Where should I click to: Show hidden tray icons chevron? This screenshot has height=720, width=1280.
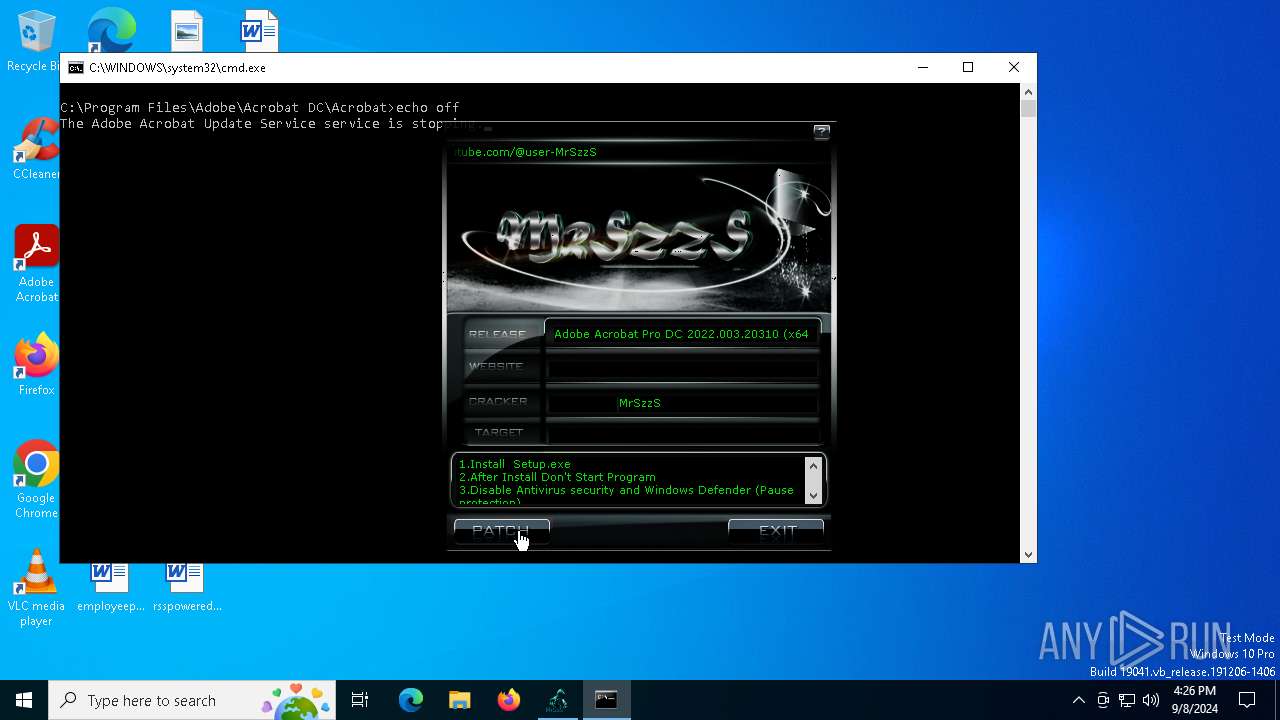click(x=1078, y=700)
